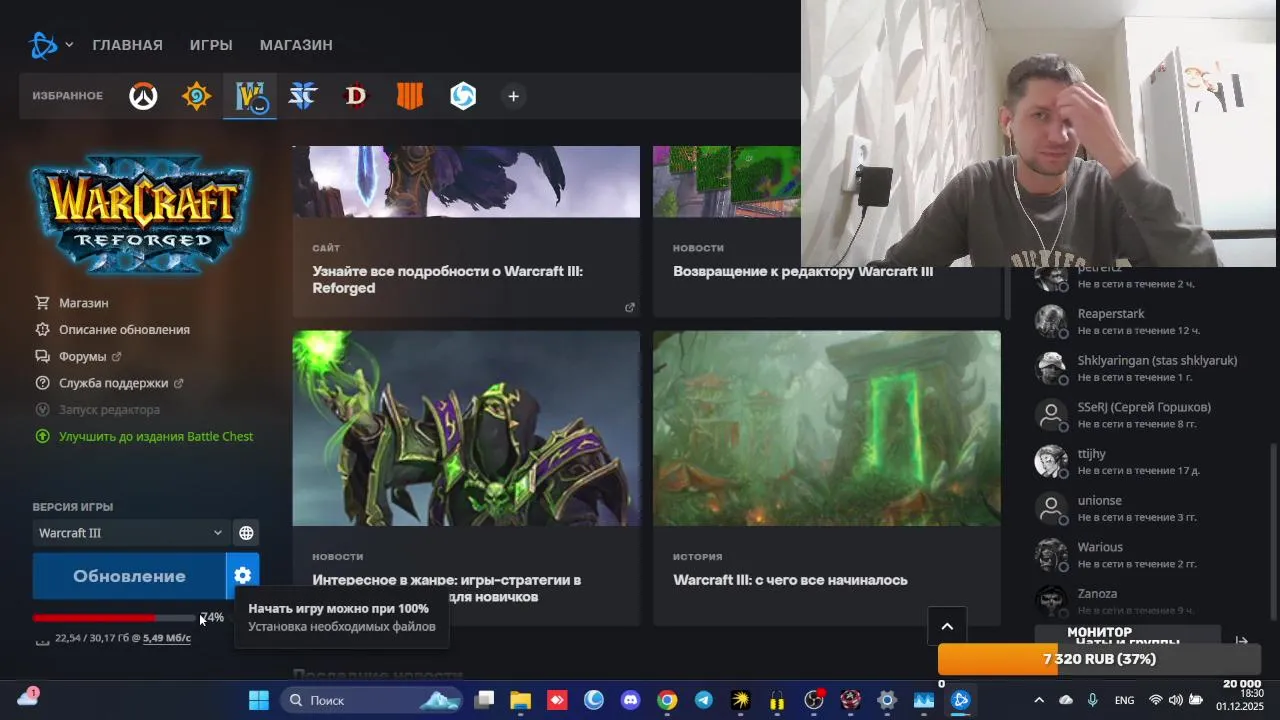
Task: Click the Battle.net logo icon
Action: (x=44, y=45)
